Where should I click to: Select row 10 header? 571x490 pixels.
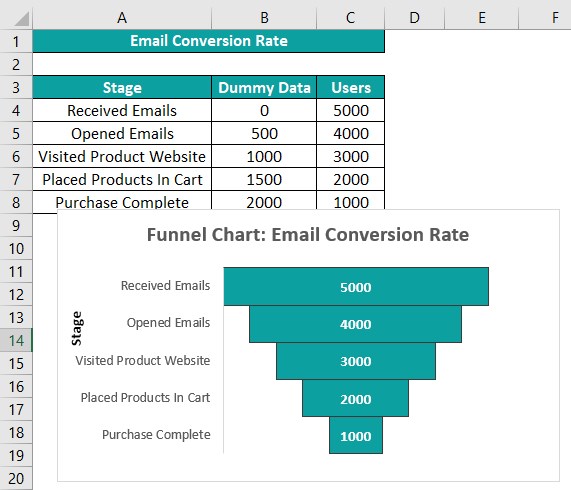(x=16, y=249)
